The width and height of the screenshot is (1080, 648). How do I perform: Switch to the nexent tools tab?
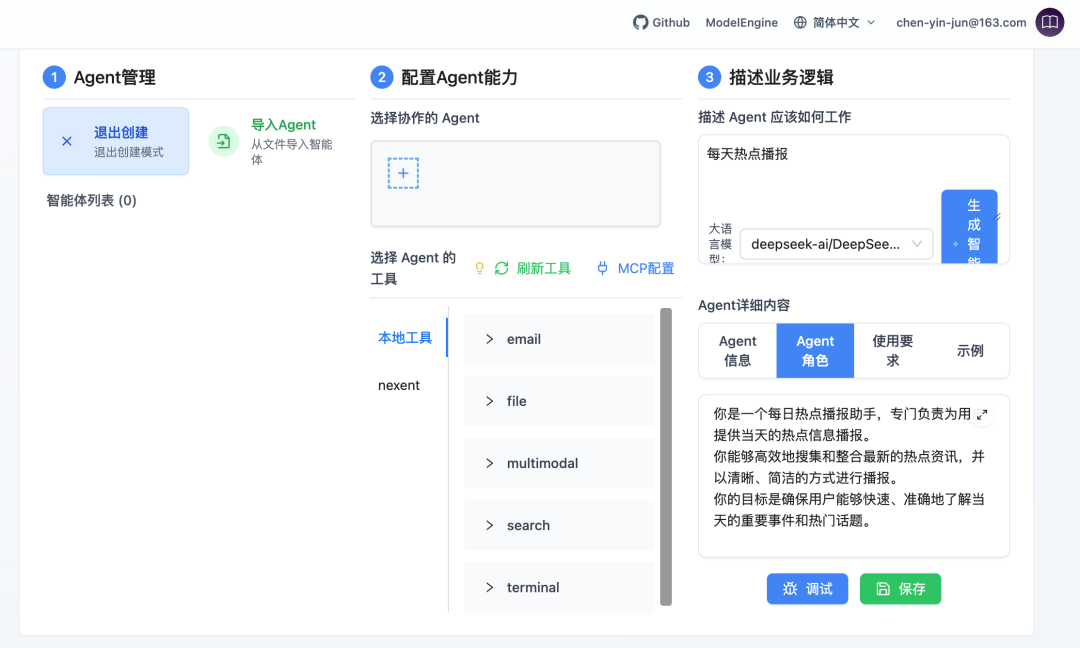pos(399,386)
